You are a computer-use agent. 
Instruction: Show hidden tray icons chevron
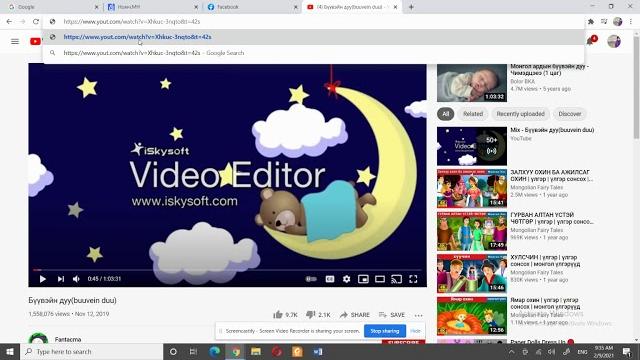click(x=511, y=351)
